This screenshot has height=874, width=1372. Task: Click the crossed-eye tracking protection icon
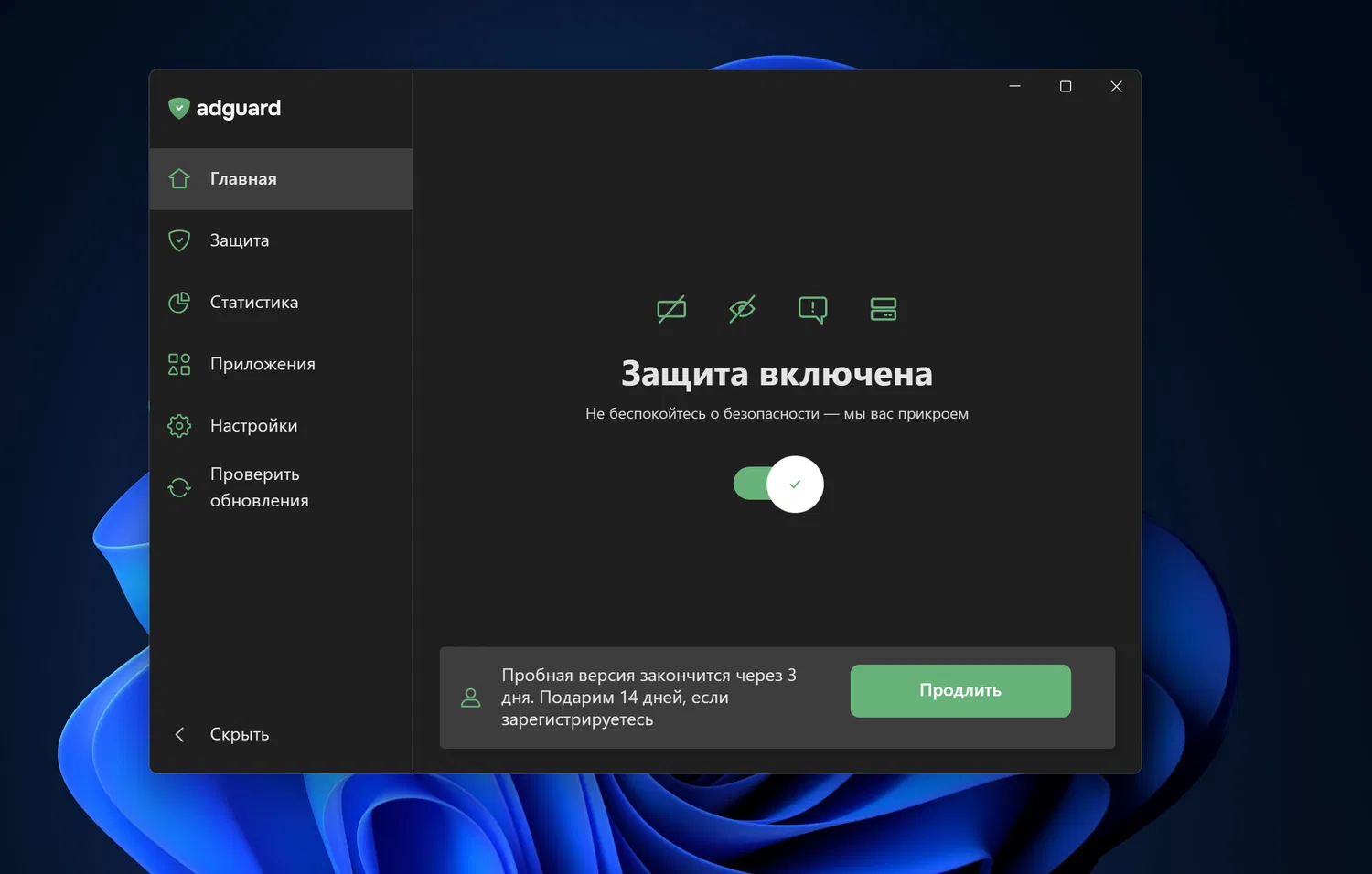(x=742, y=309)
